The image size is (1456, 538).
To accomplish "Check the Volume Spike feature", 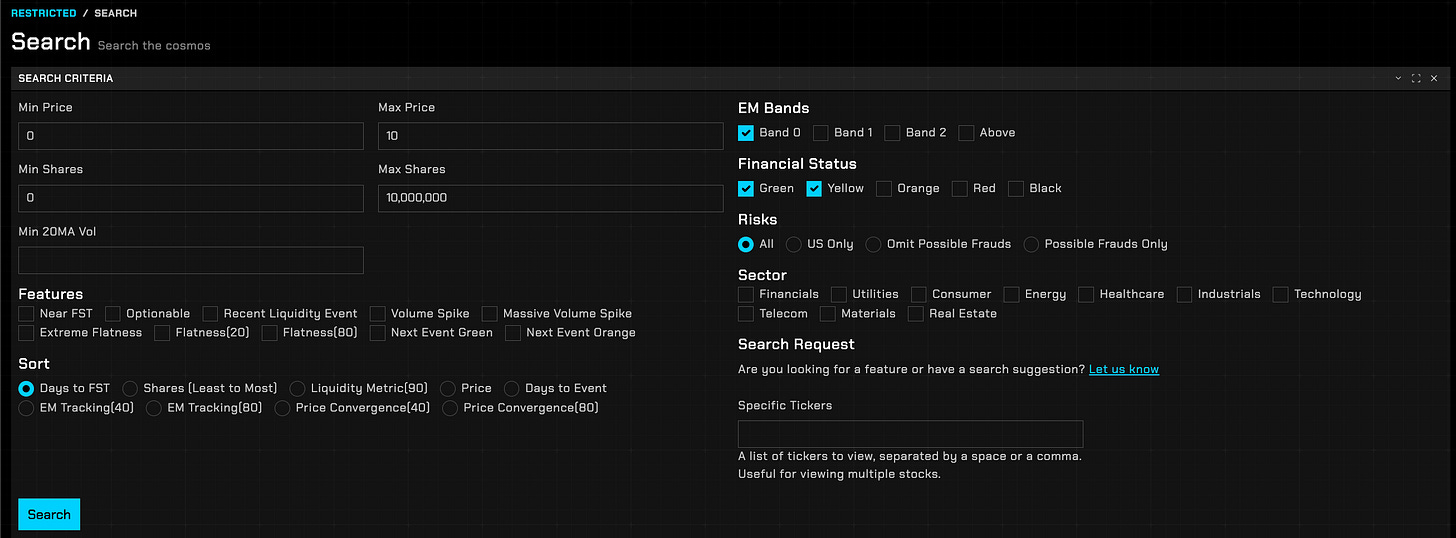I will pos(377,314).
